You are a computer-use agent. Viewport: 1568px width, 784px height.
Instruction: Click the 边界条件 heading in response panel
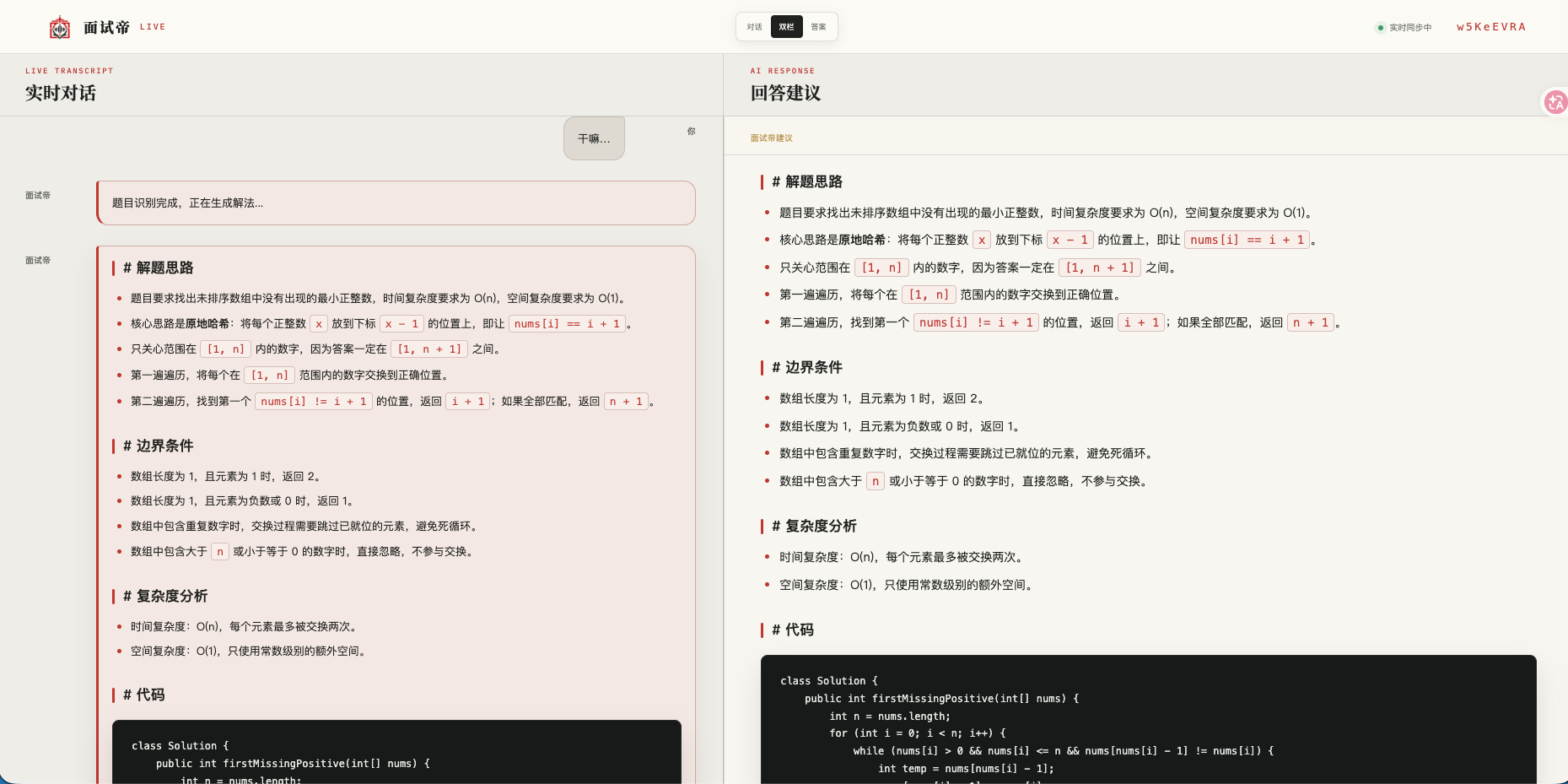coord(807,367)
